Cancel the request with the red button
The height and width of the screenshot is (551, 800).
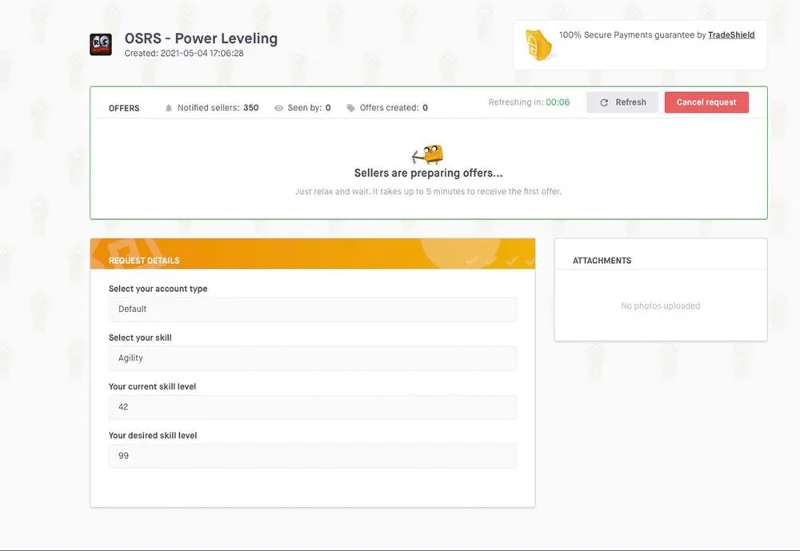click(x=706, y=103)
